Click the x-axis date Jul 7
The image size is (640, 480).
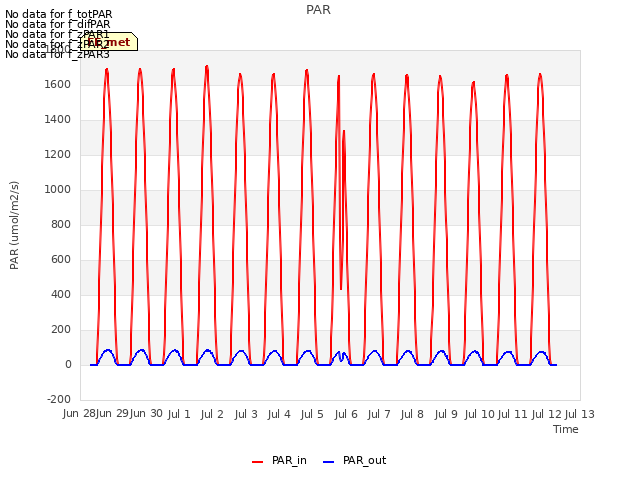(379, 414)
